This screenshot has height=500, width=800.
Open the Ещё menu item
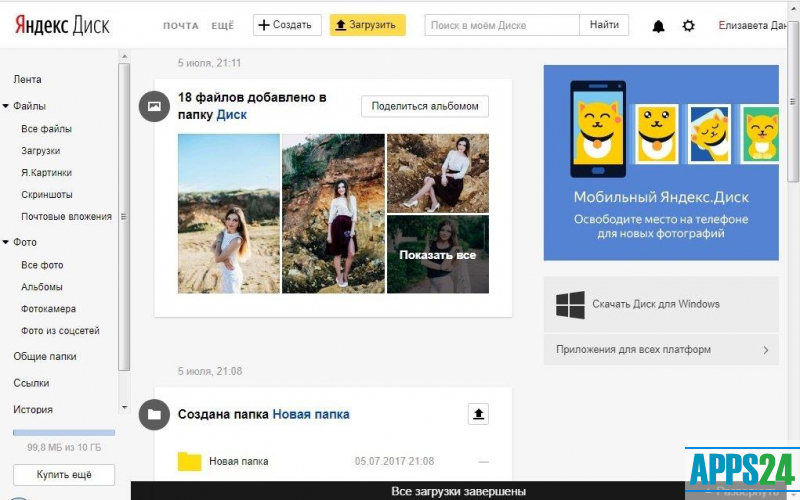tap(222, 26)
